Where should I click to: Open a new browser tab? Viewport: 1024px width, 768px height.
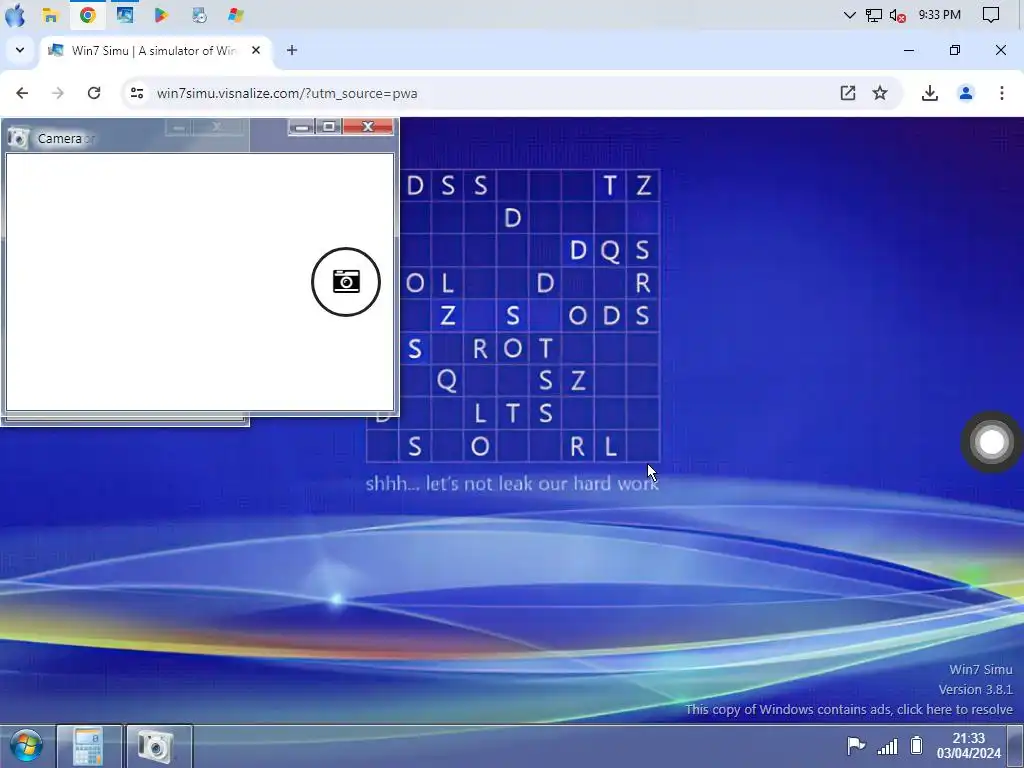(x=292, y=50)
